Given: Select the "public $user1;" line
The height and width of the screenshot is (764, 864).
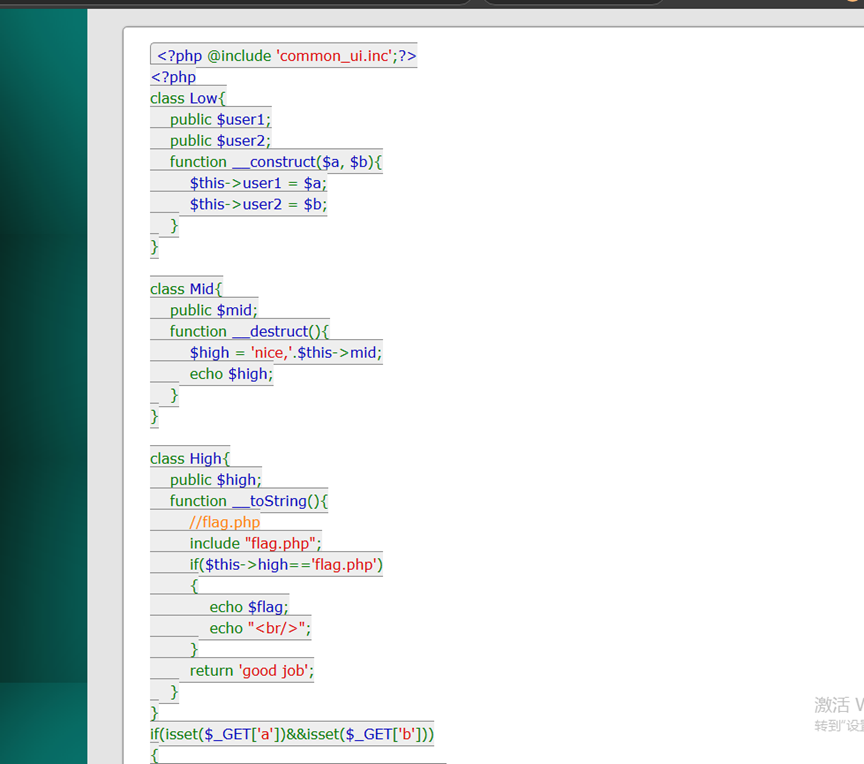Looking at the screenshot, I should (220, 120).
